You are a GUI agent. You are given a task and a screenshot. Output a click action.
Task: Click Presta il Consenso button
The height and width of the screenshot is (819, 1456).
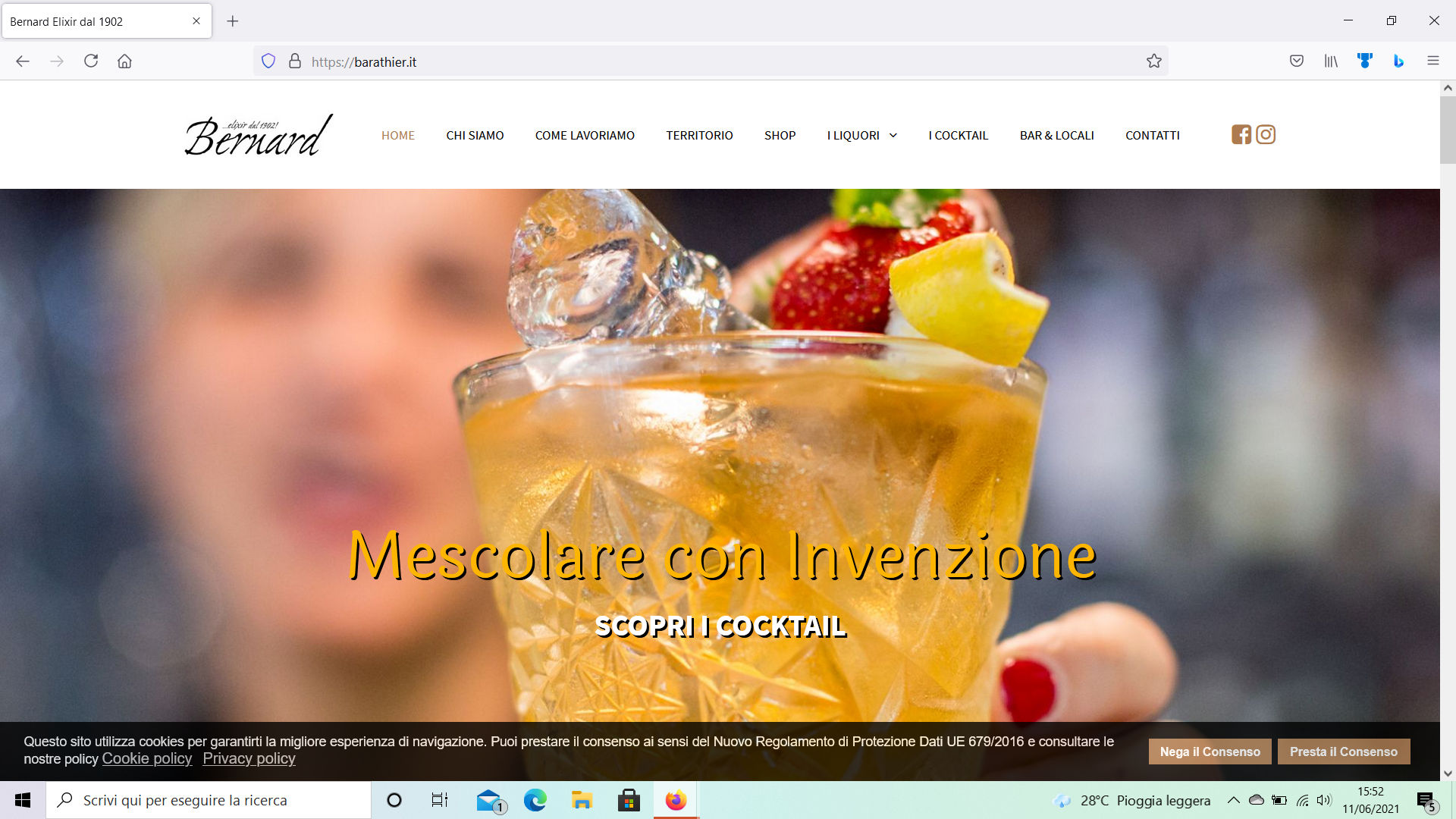pyautogui.click(x=1344, y=752)
